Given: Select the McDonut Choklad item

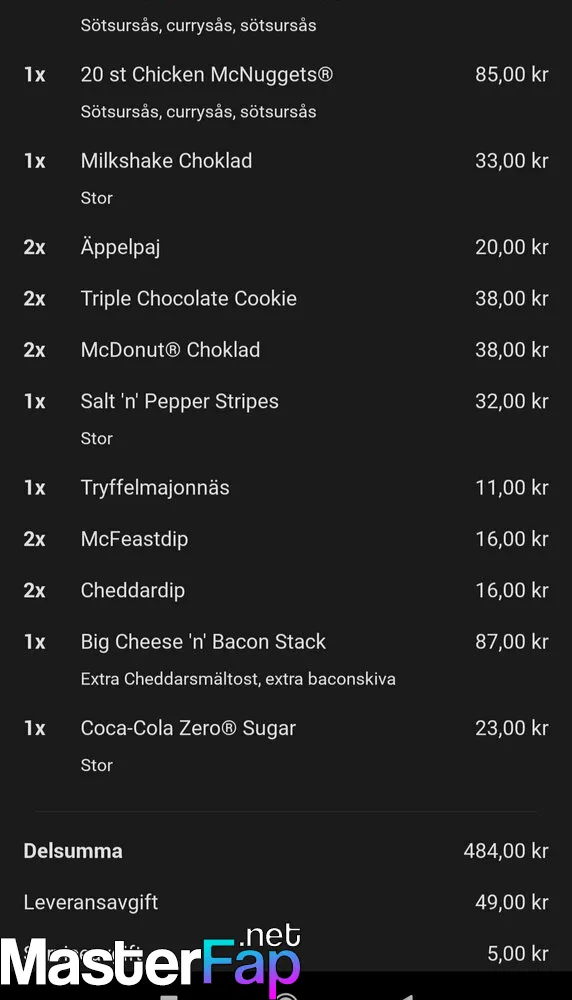Looking at the screenshot, I should click(170, 349).
